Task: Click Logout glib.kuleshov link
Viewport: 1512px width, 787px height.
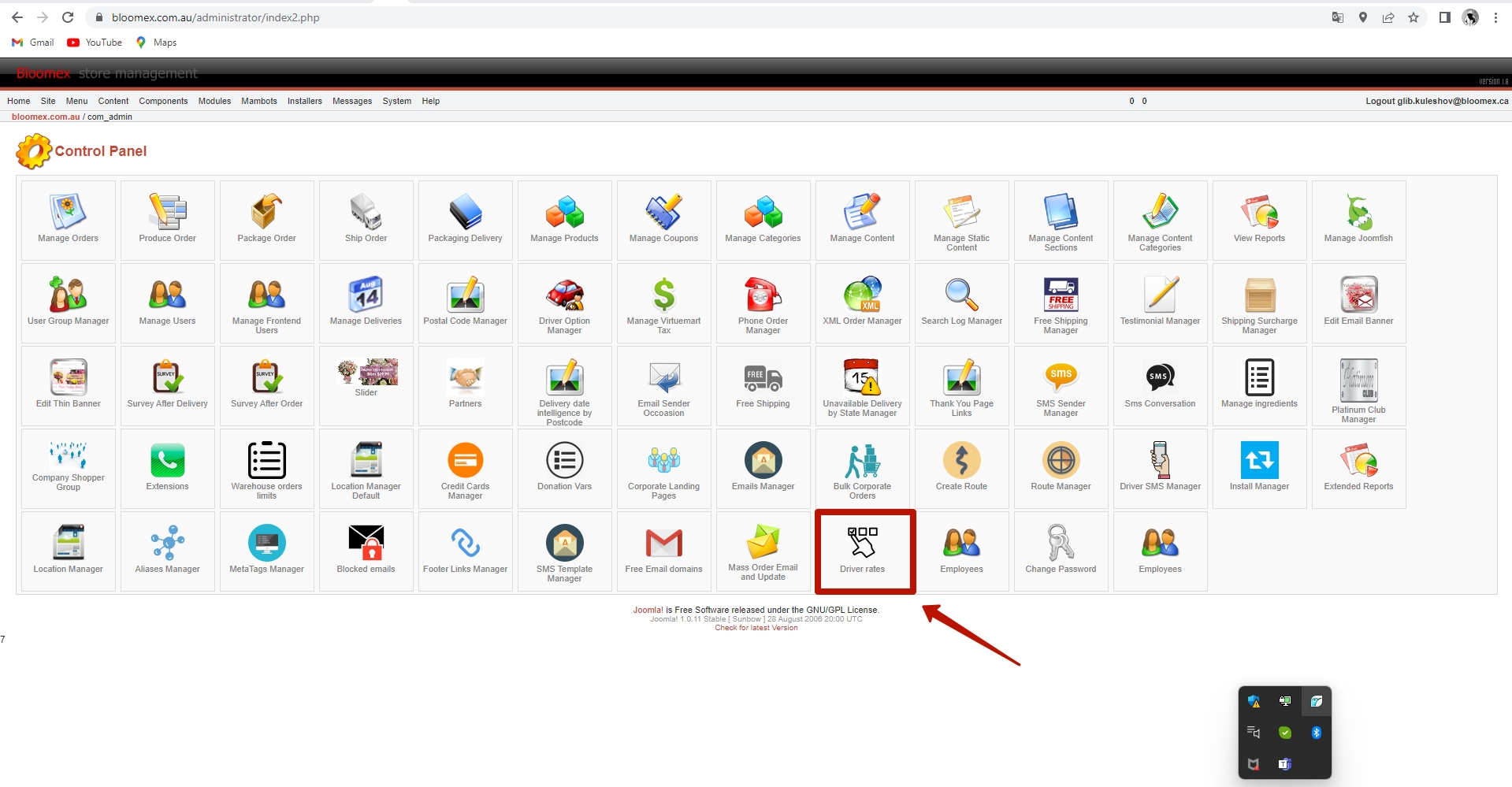Action: 1437,101
